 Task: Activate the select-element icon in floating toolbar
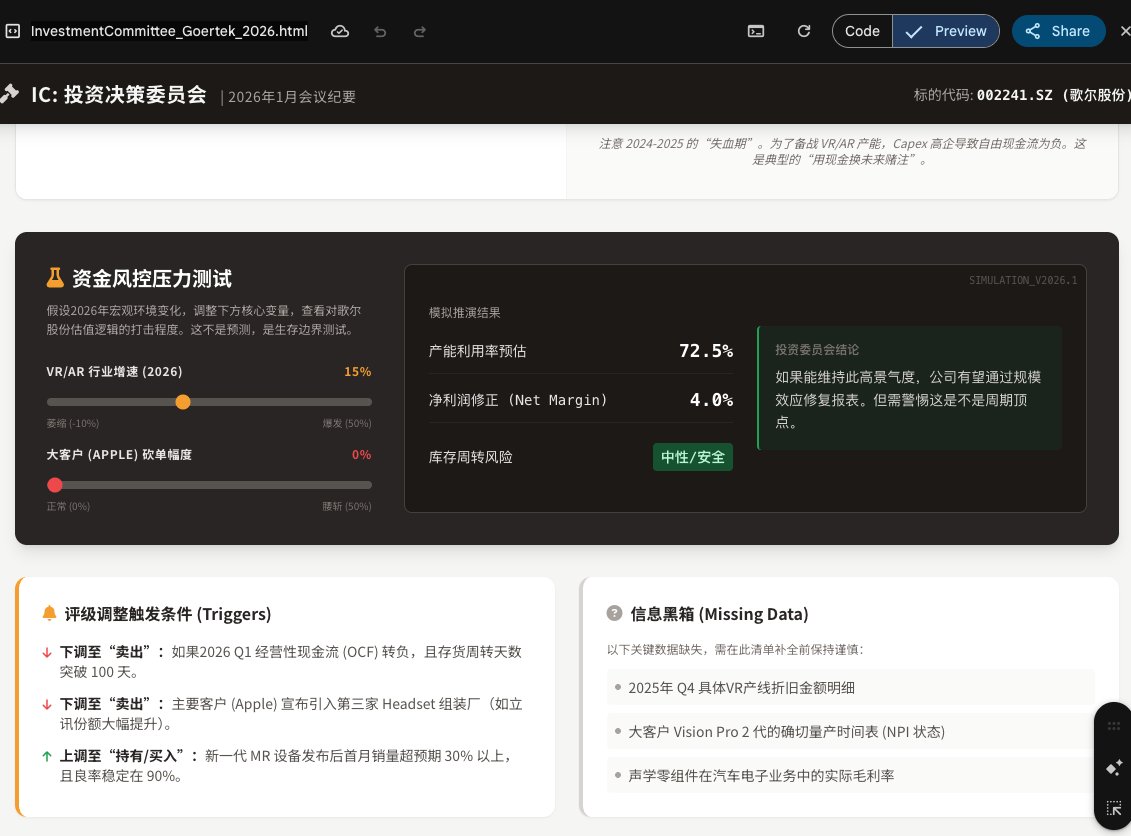click(1112, 808)
